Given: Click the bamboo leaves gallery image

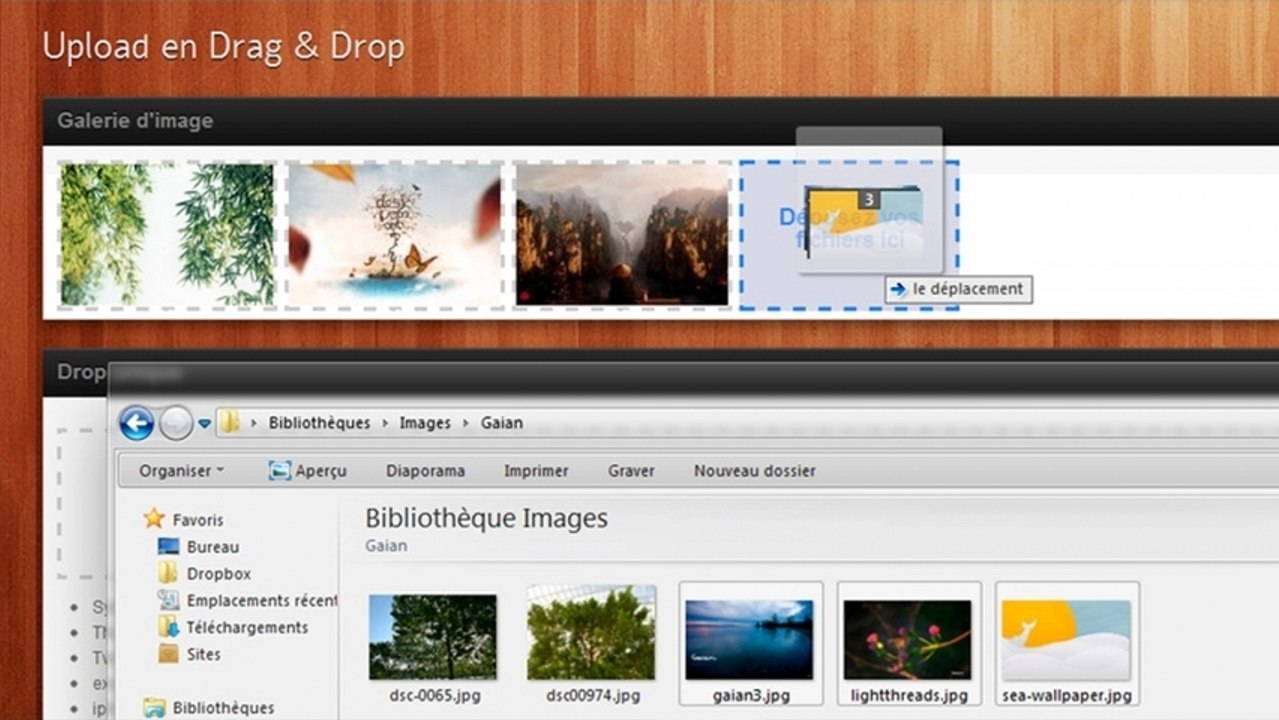Looking at the screenshot, I should pos(166,235).
